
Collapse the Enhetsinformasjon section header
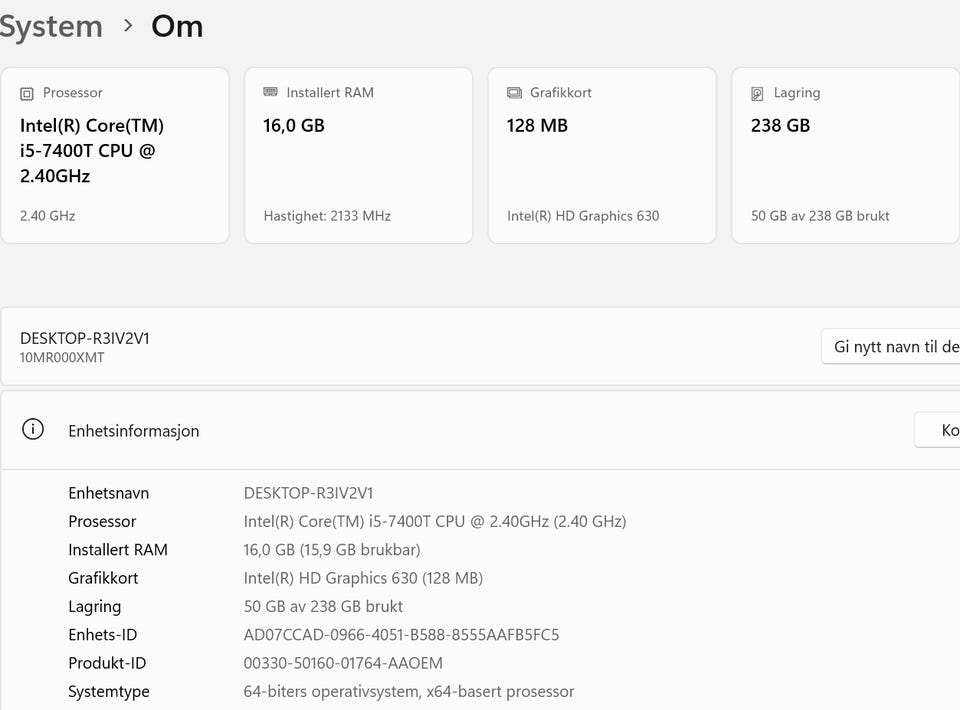(x=480, y=430)
